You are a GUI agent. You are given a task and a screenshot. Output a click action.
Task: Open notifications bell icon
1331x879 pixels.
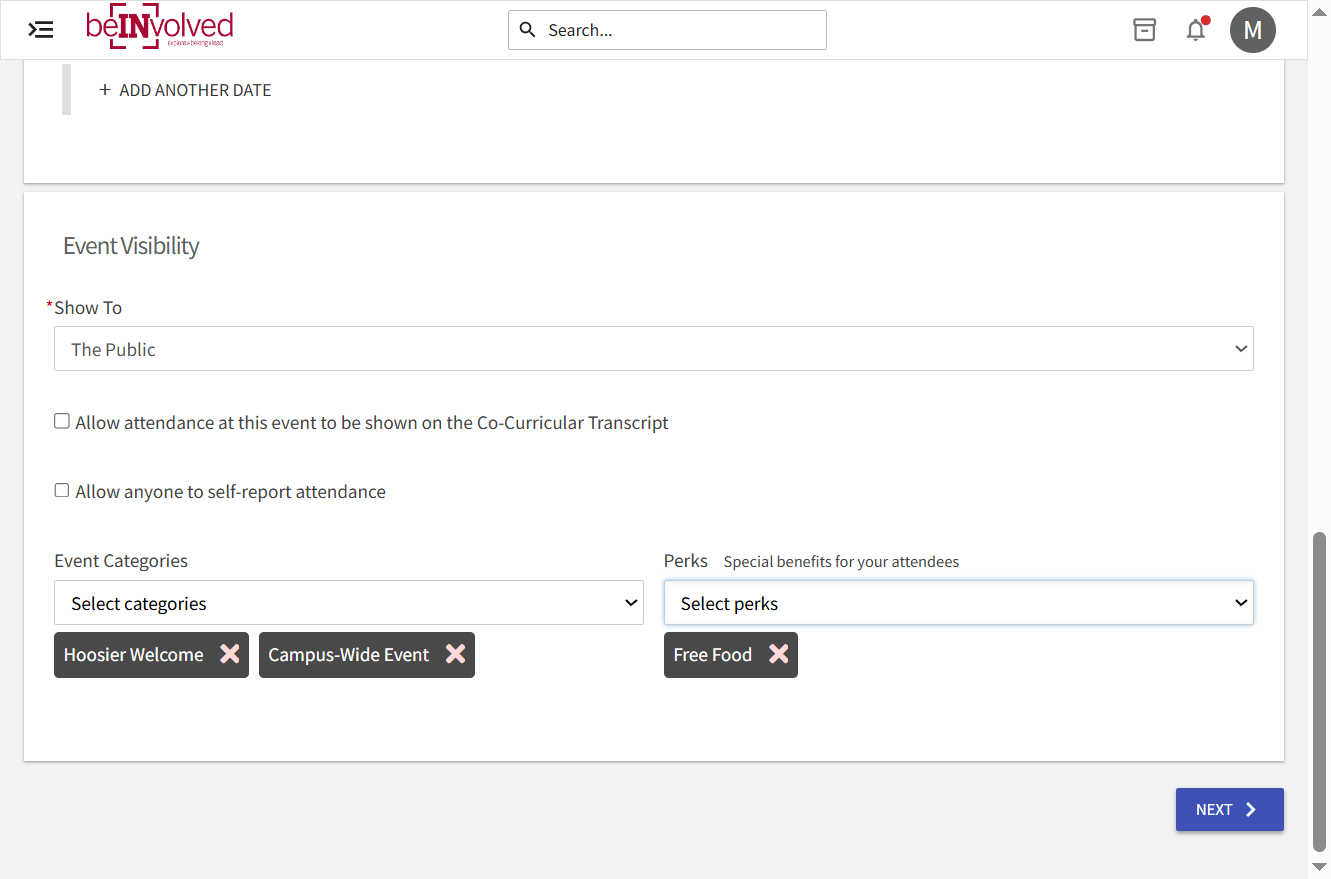coord(1196,30)
